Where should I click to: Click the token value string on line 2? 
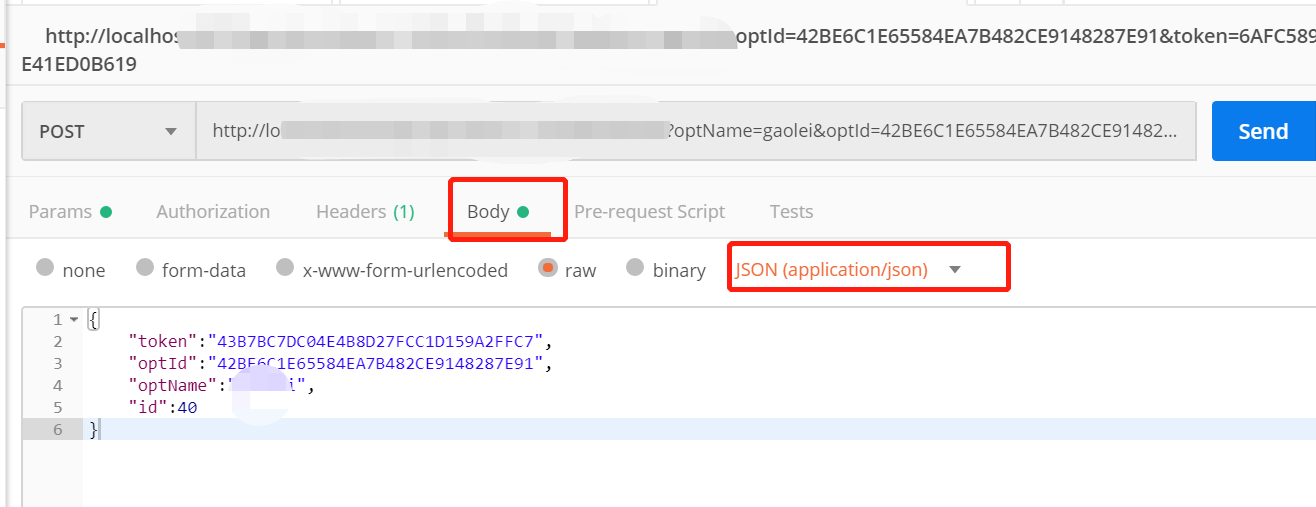click(x=378, y=341)
